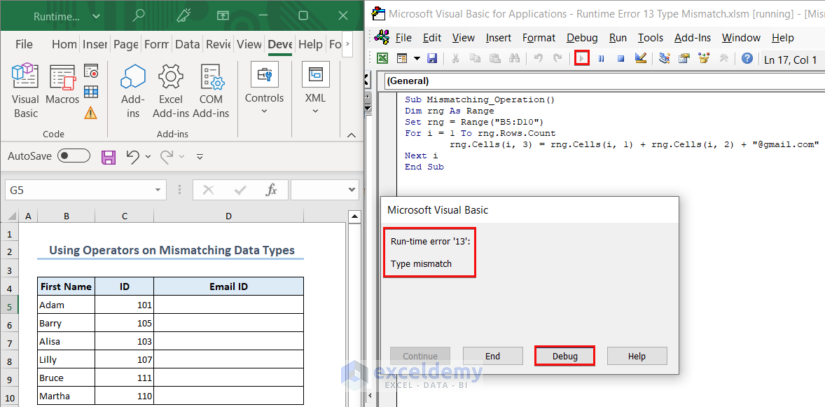Open Project Explorer from VBA toolbar
The height and width of the screenshot is (407, 825).
click(665, 58)
